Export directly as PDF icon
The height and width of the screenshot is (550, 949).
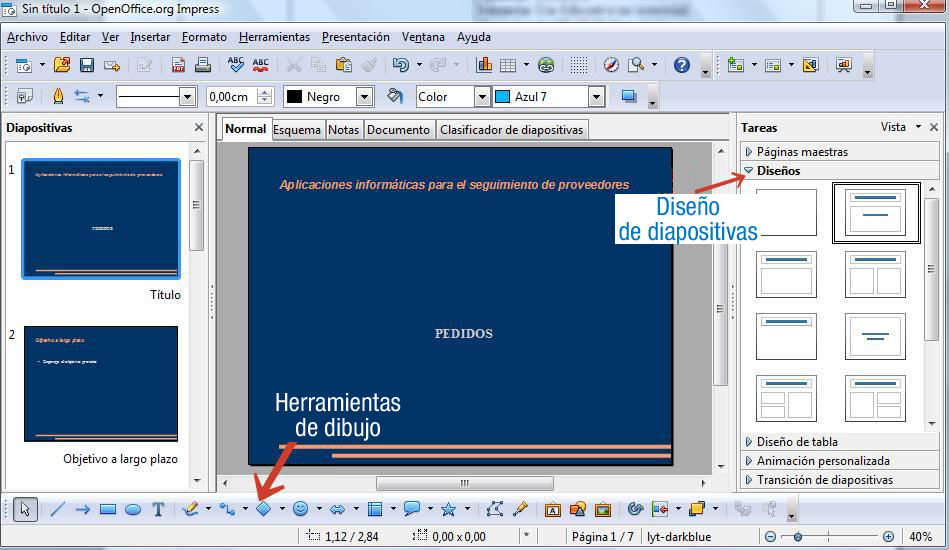[178, 65]
